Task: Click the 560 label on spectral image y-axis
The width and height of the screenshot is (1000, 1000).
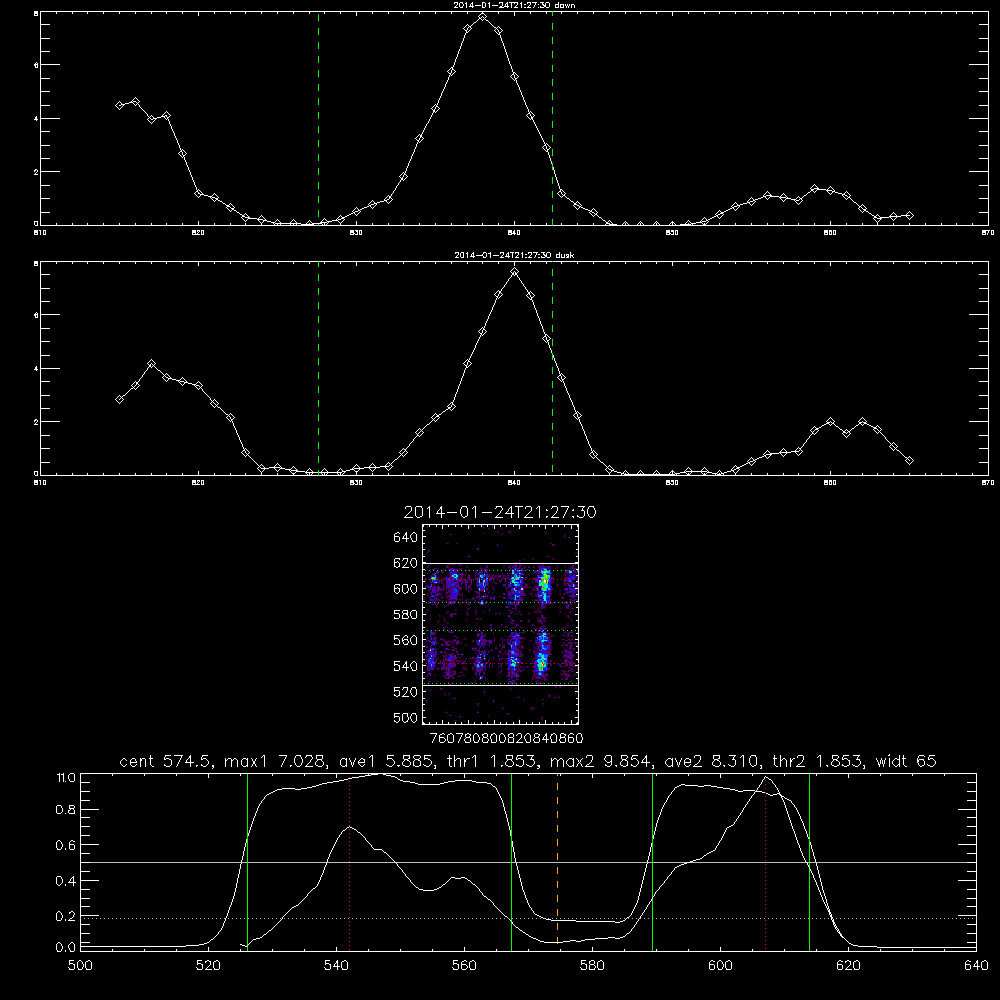Action: (406, 640)
